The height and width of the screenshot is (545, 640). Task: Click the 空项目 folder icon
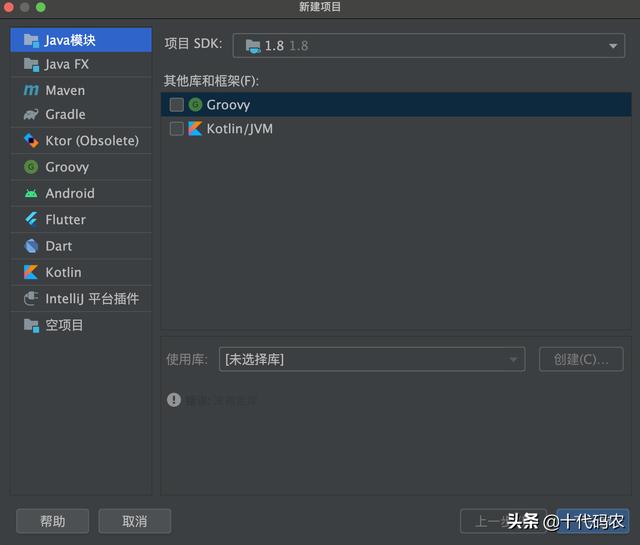[x=31, y=325]
